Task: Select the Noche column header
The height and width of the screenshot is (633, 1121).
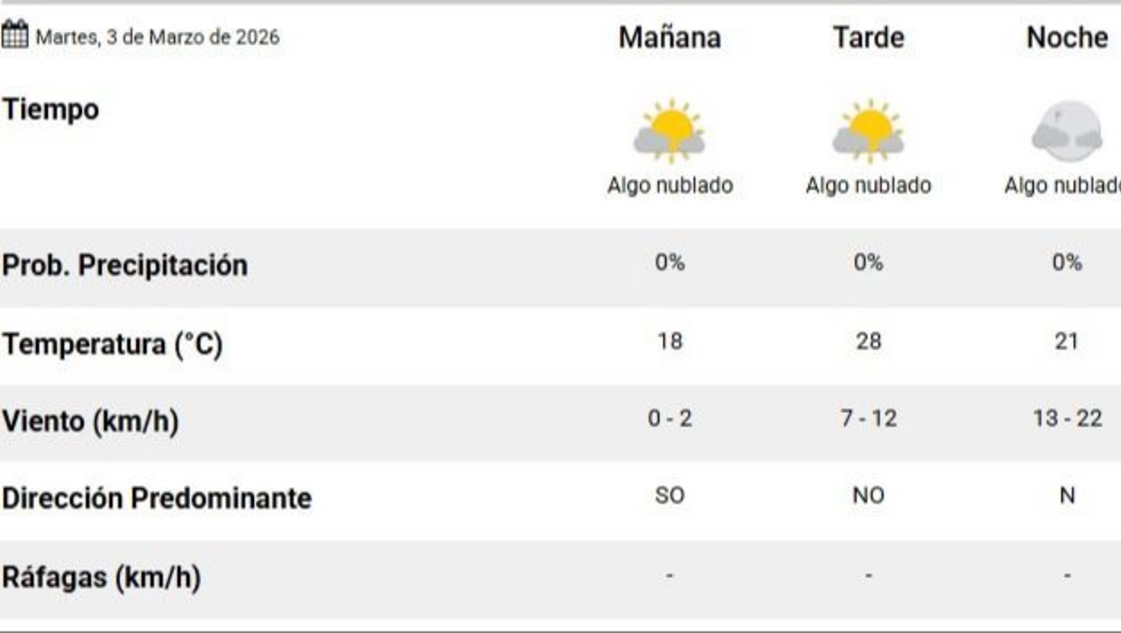Action: coord(1067,38)
